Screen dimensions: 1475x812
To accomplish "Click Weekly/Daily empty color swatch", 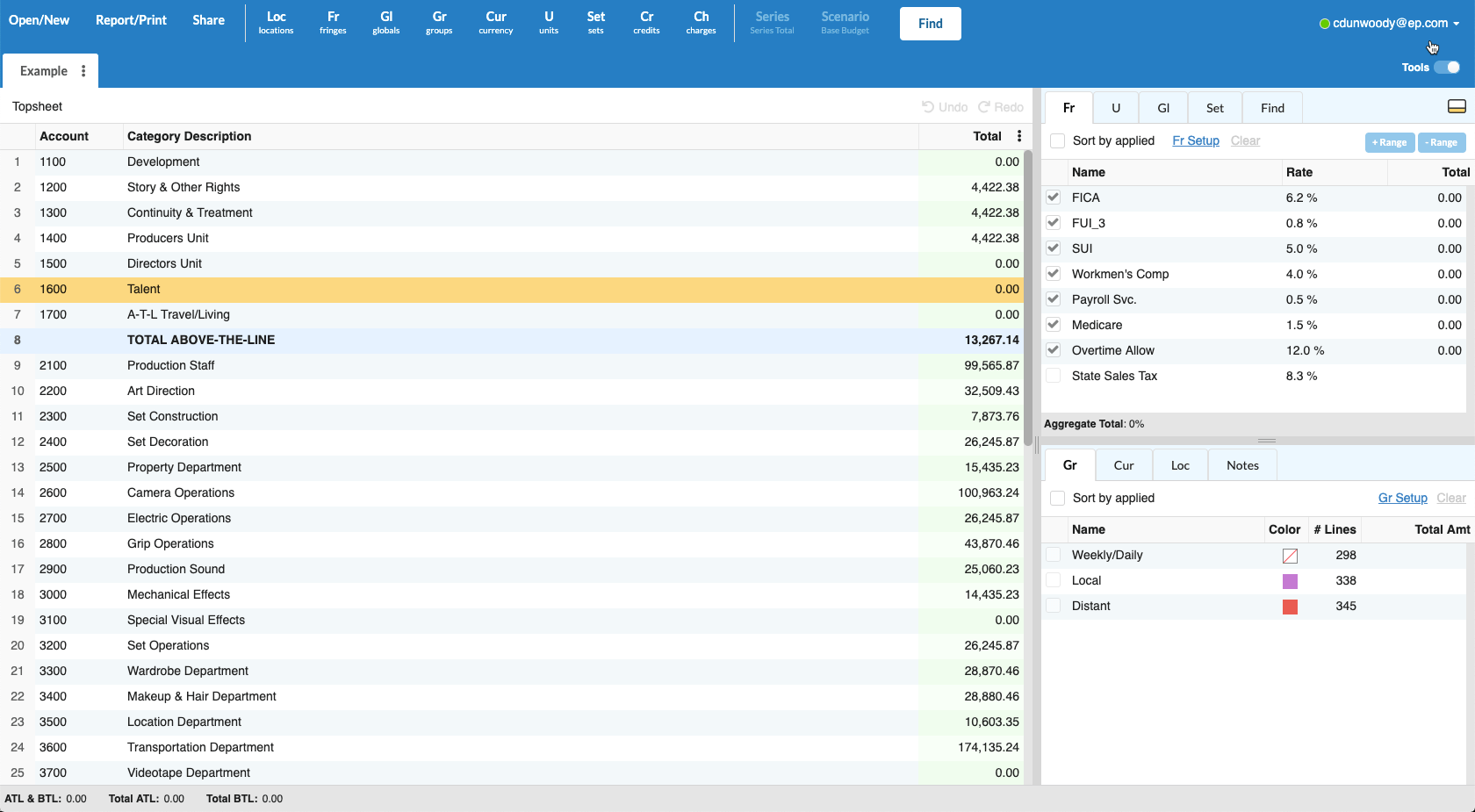I will pos(1290,556).
